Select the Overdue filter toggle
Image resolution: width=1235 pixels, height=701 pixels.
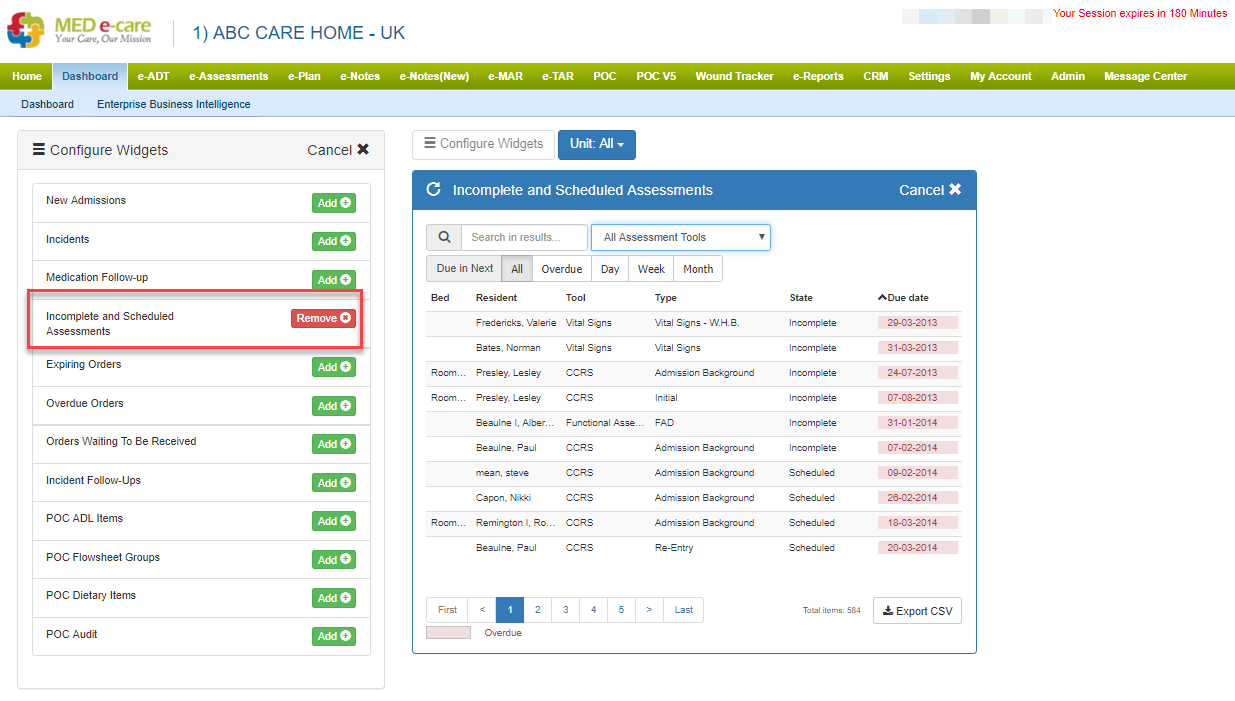point(561,269)
